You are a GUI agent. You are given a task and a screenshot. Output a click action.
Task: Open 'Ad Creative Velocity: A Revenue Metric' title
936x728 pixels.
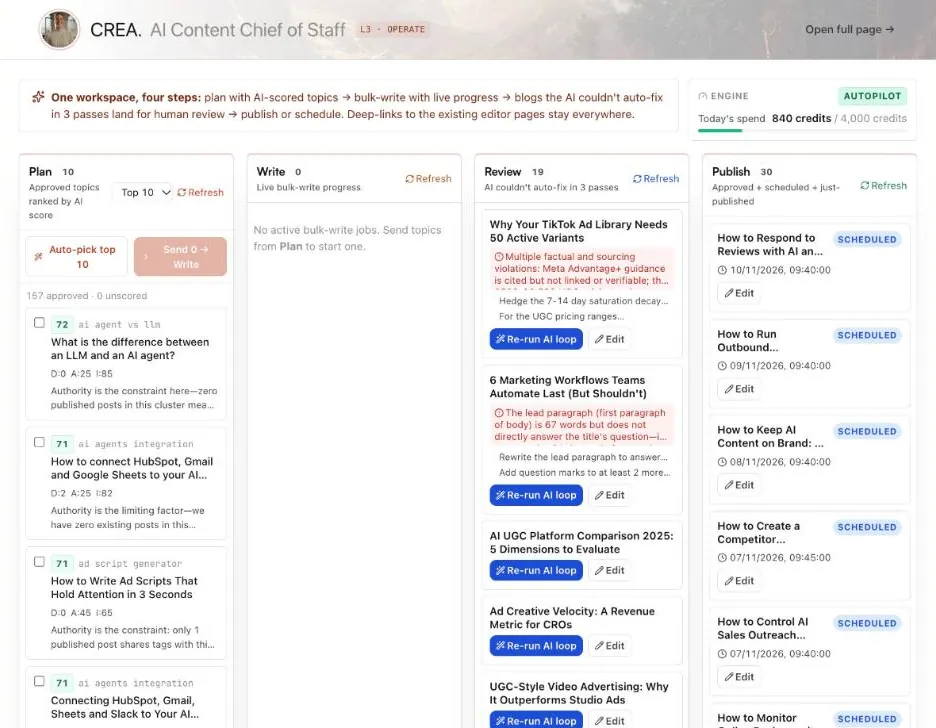(x=572, y=618)
